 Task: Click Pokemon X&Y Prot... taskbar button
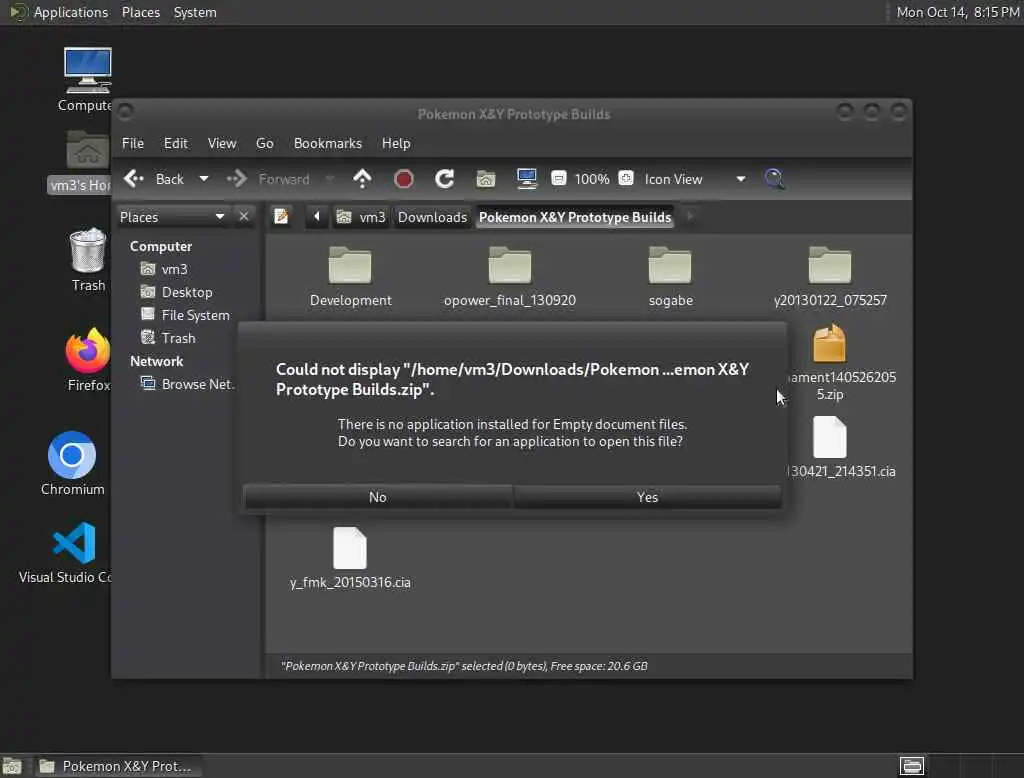[118, 766]
